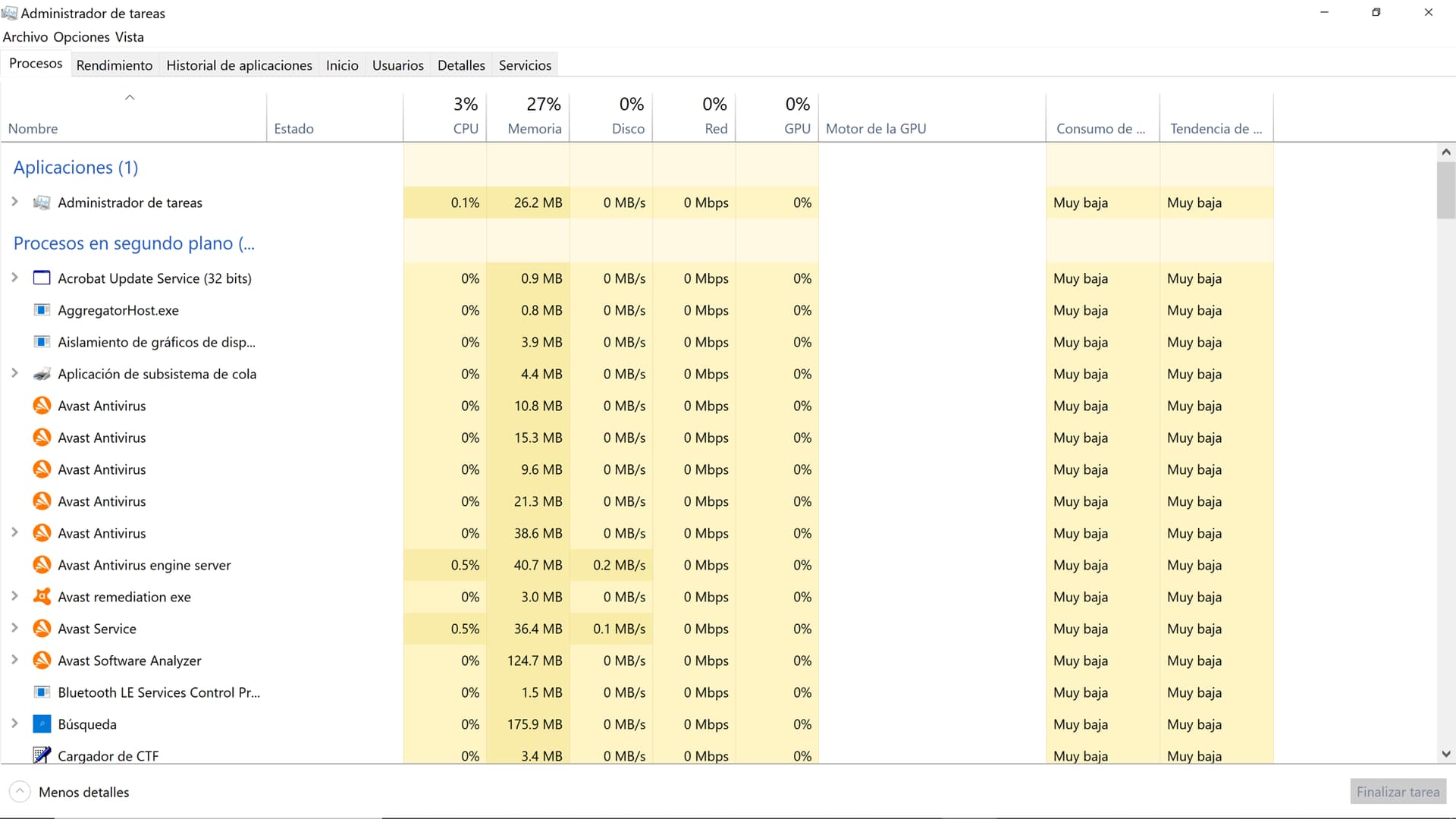This screenshot has height=819, width=1456.
Task: Click the scrollbar up arrow
Action: pos(1446,152)
